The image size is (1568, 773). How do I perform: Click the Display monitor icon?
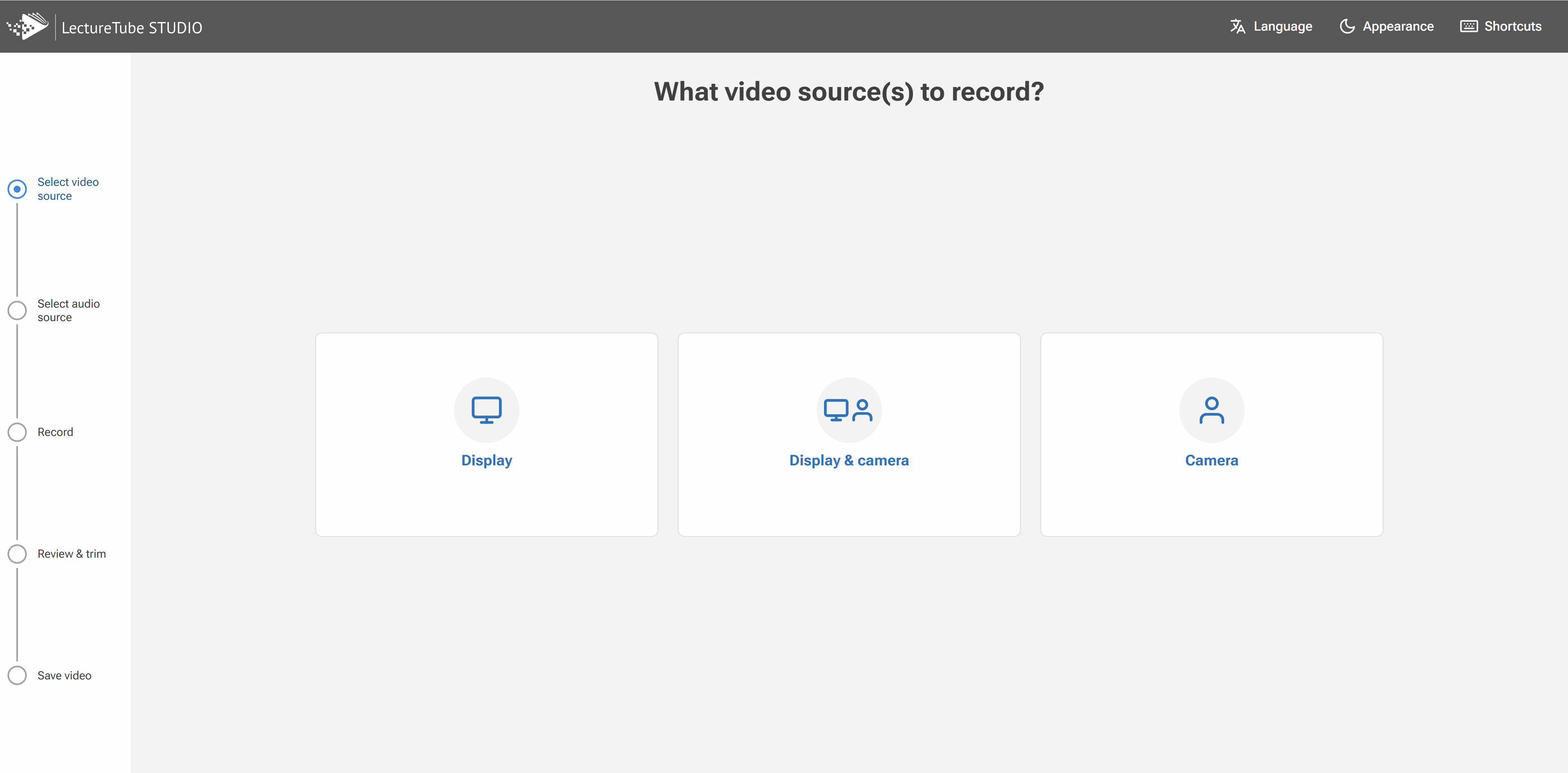[486, 410]
